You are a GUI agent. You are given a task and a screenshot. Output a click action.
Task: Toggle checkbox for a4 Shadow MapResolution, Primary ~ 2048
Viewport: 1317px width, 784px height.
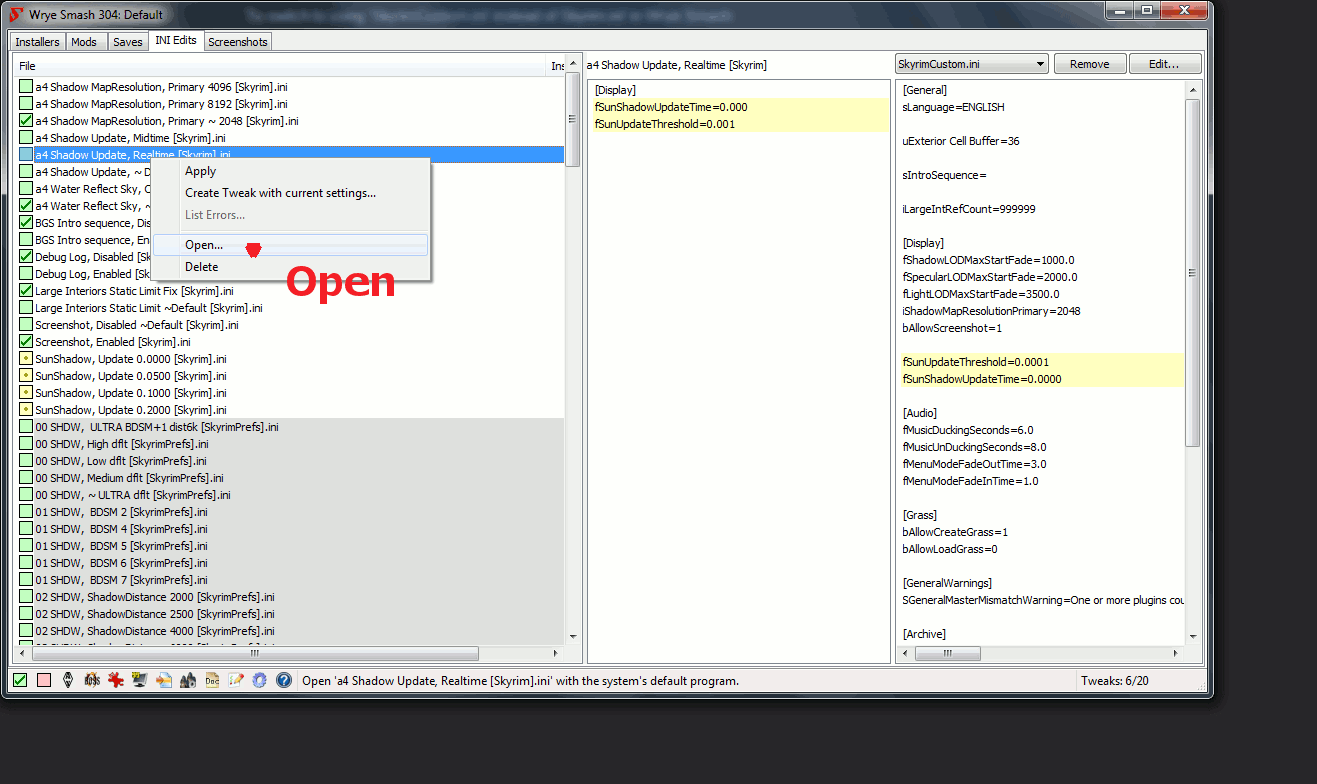[26, 121]
